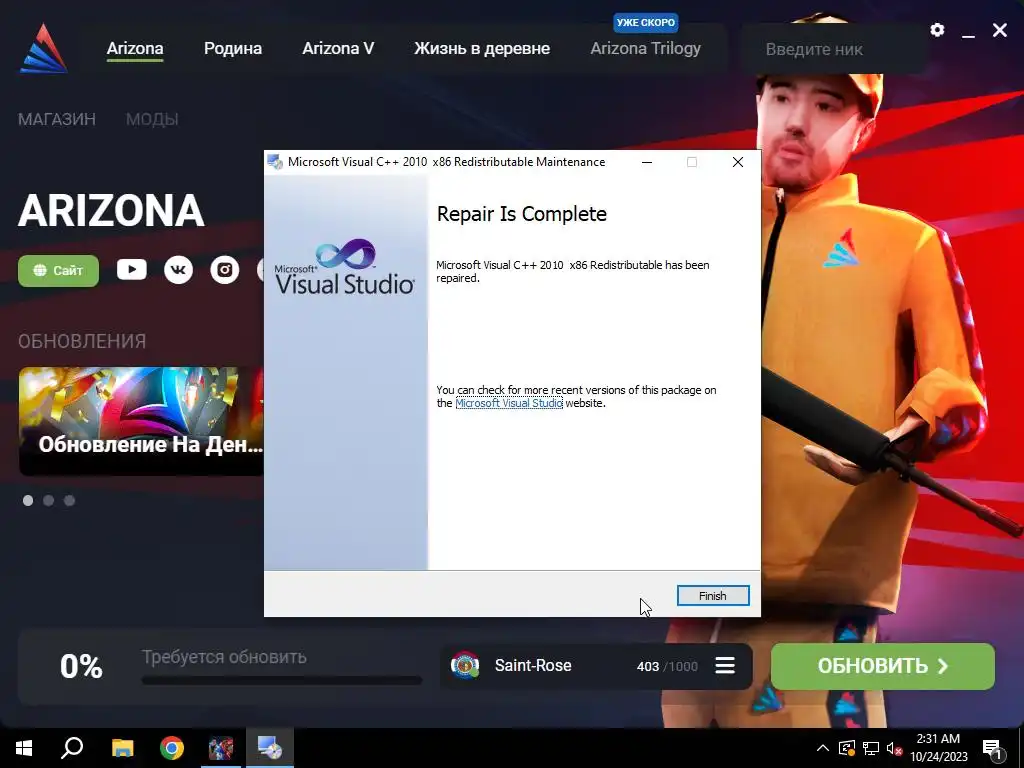
Task: Open the muted volume tray icon
Action: pyautogui.click(x=894, y=748)
